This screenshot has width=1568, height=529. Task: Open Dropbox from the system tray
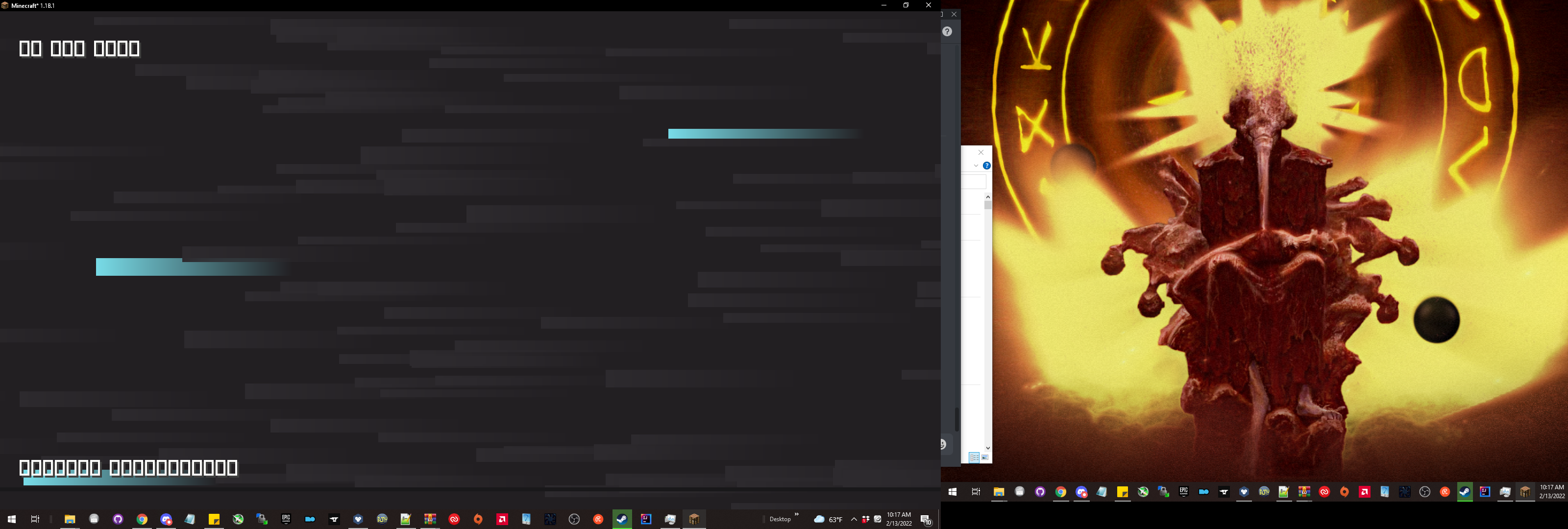[864, 519]
